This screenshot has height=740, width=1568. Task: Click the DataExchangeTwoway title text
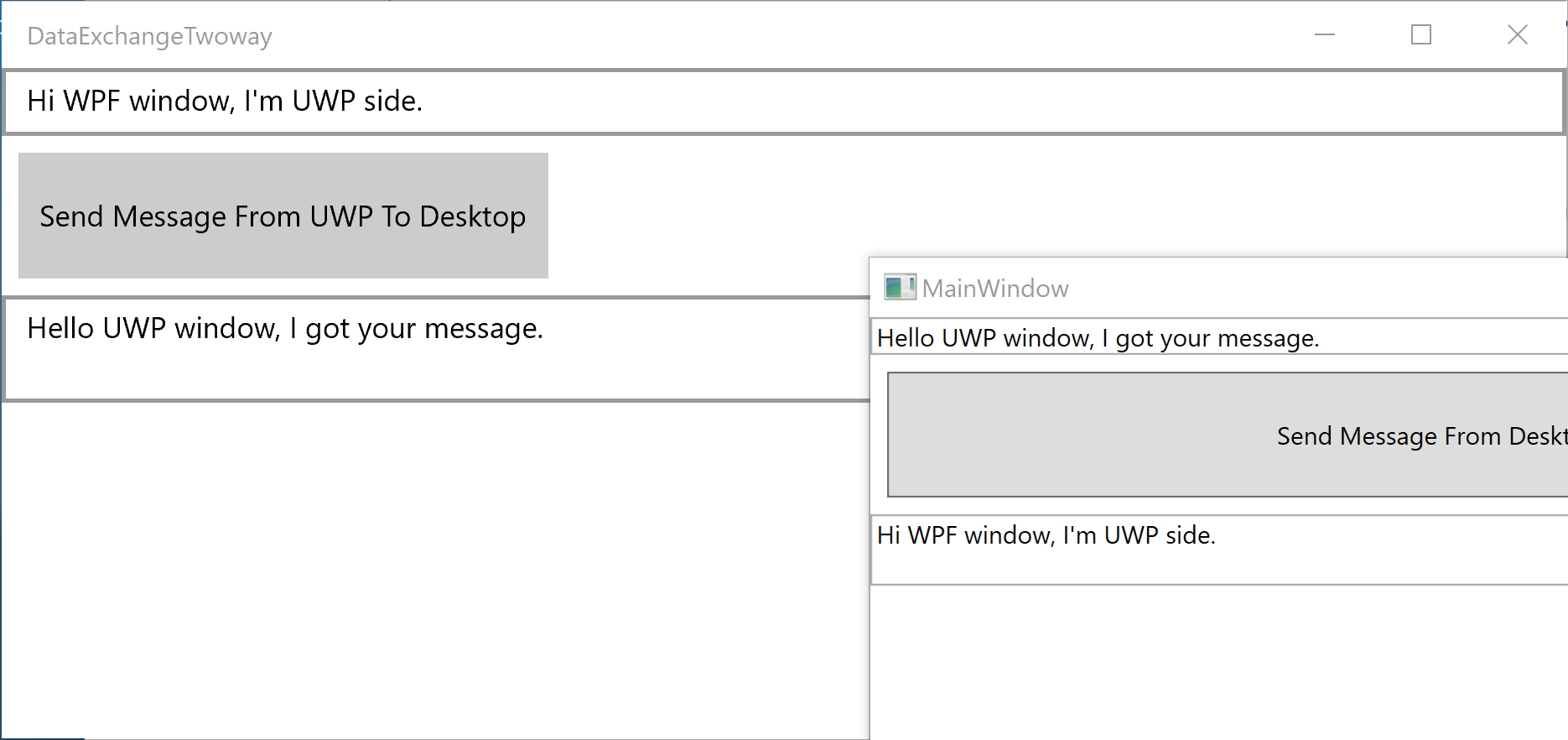[x=150, y=37]
